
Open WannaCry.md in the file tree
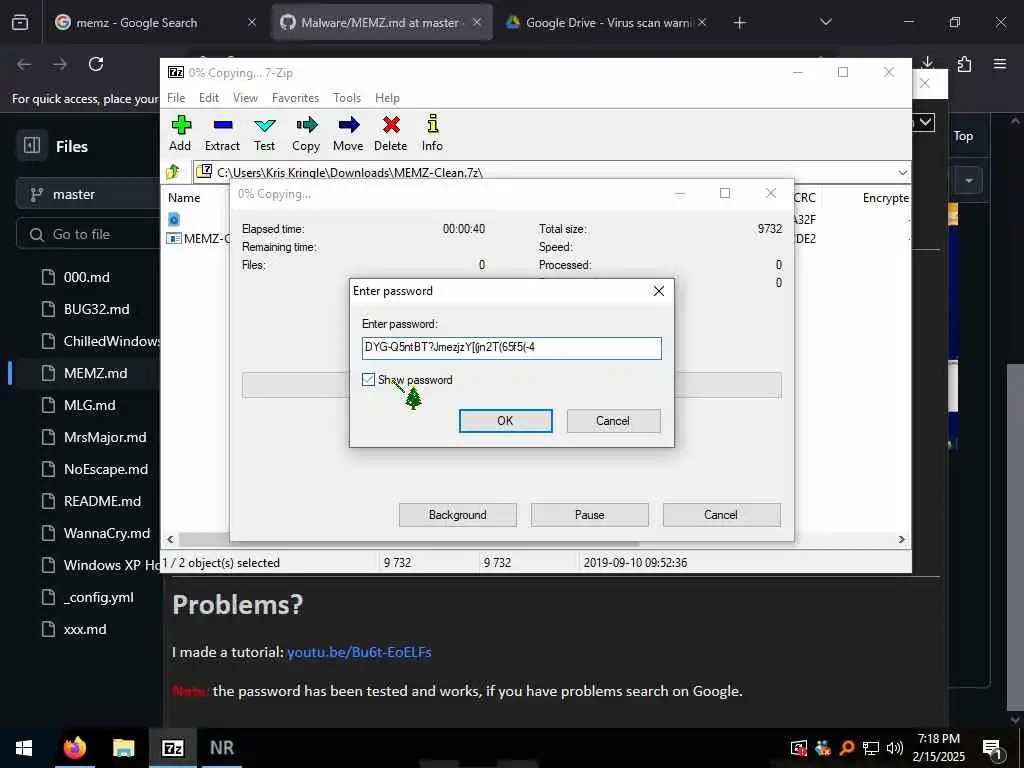(106, 533)
